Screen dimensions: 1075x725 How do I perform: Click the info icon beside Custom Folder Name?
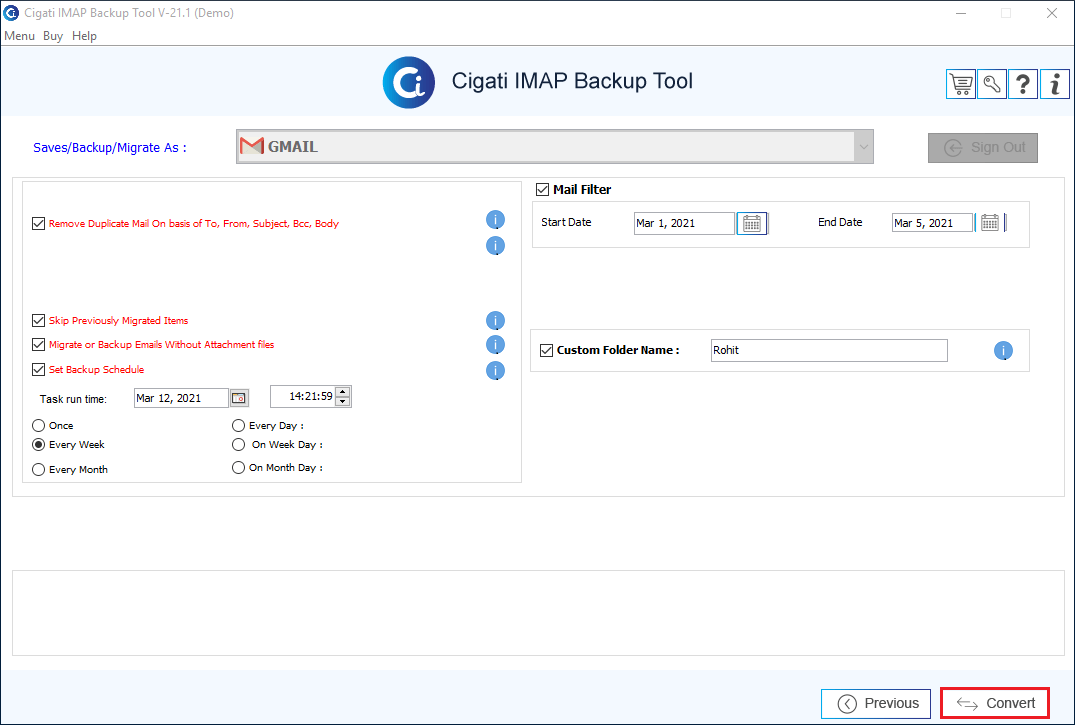coord(1003,350)
